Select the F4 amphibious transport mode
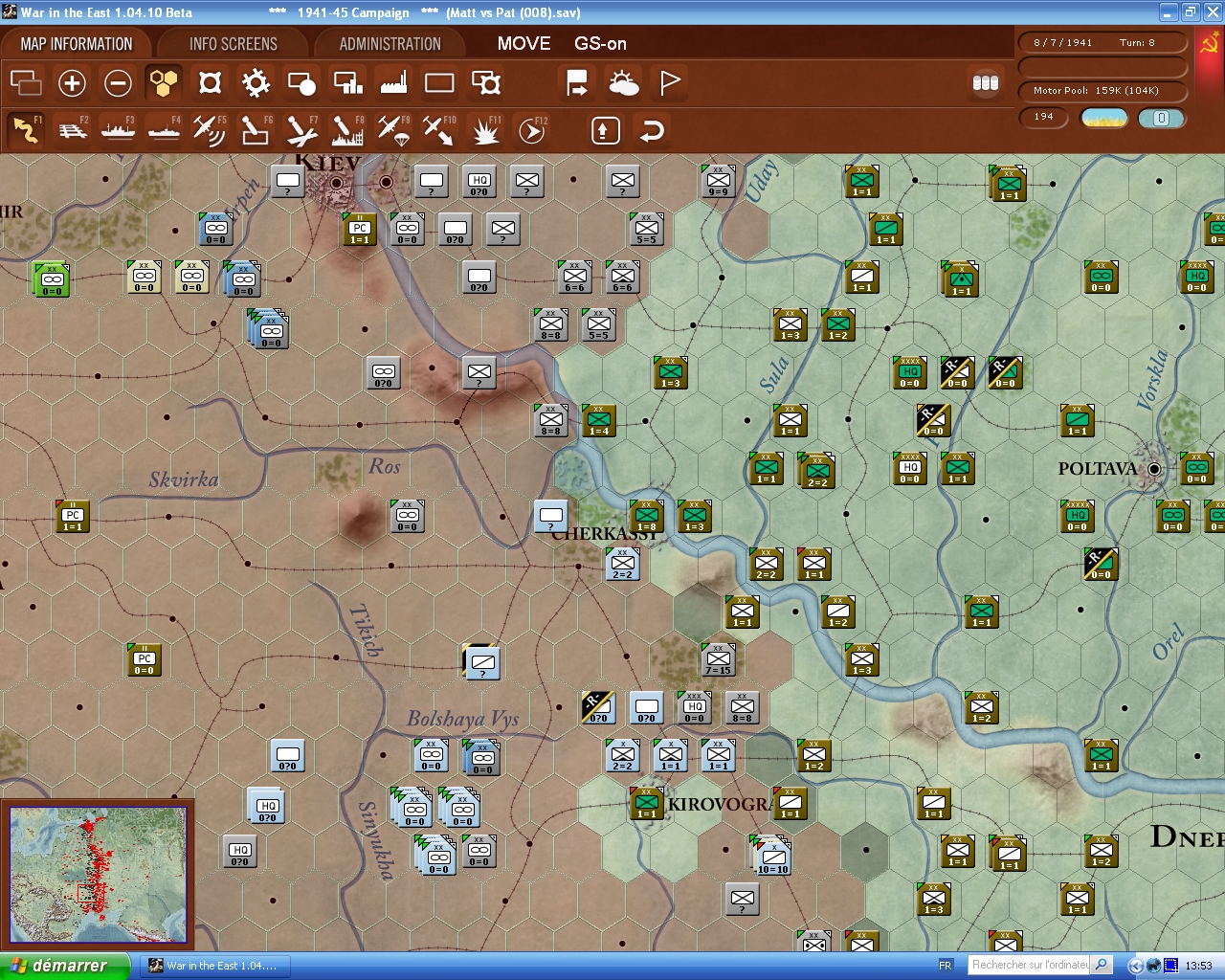The image size is (1225, 980). (164, 130)
